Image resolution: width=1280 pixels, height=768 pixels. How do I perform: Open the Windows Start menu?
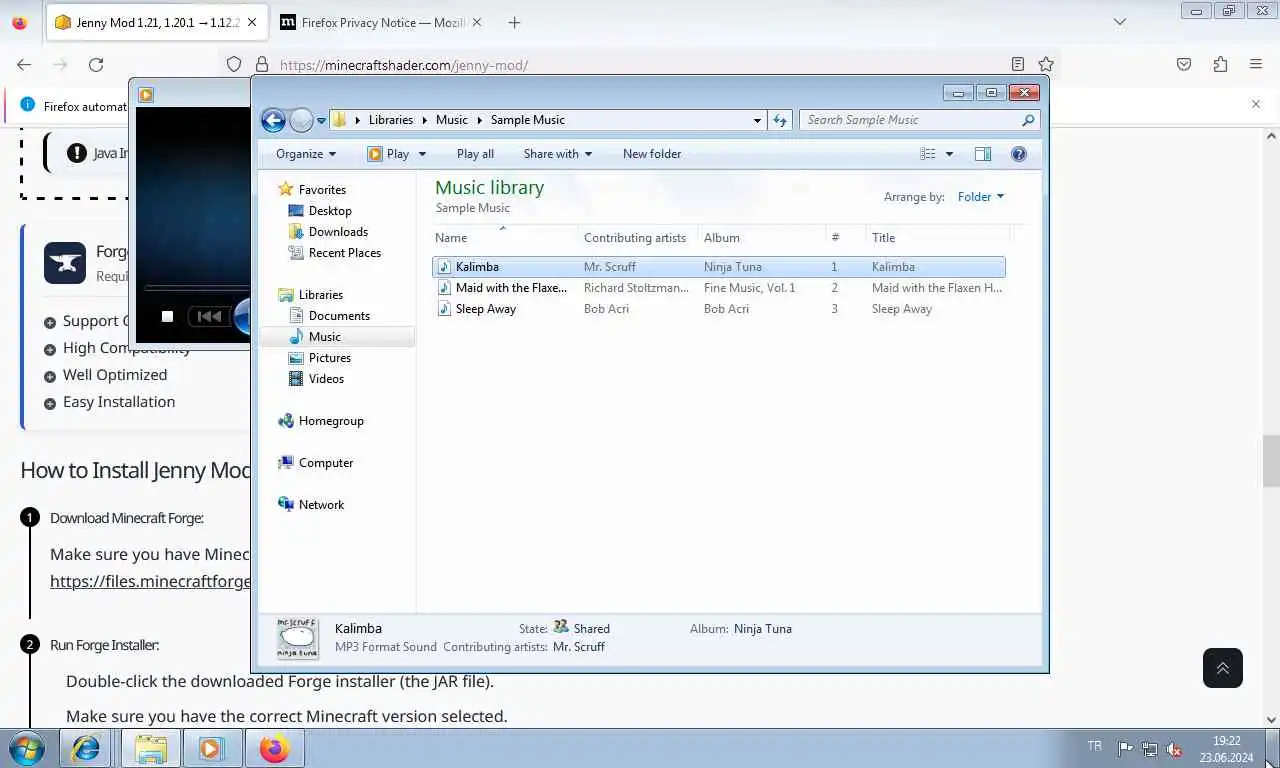click(26, 748)
